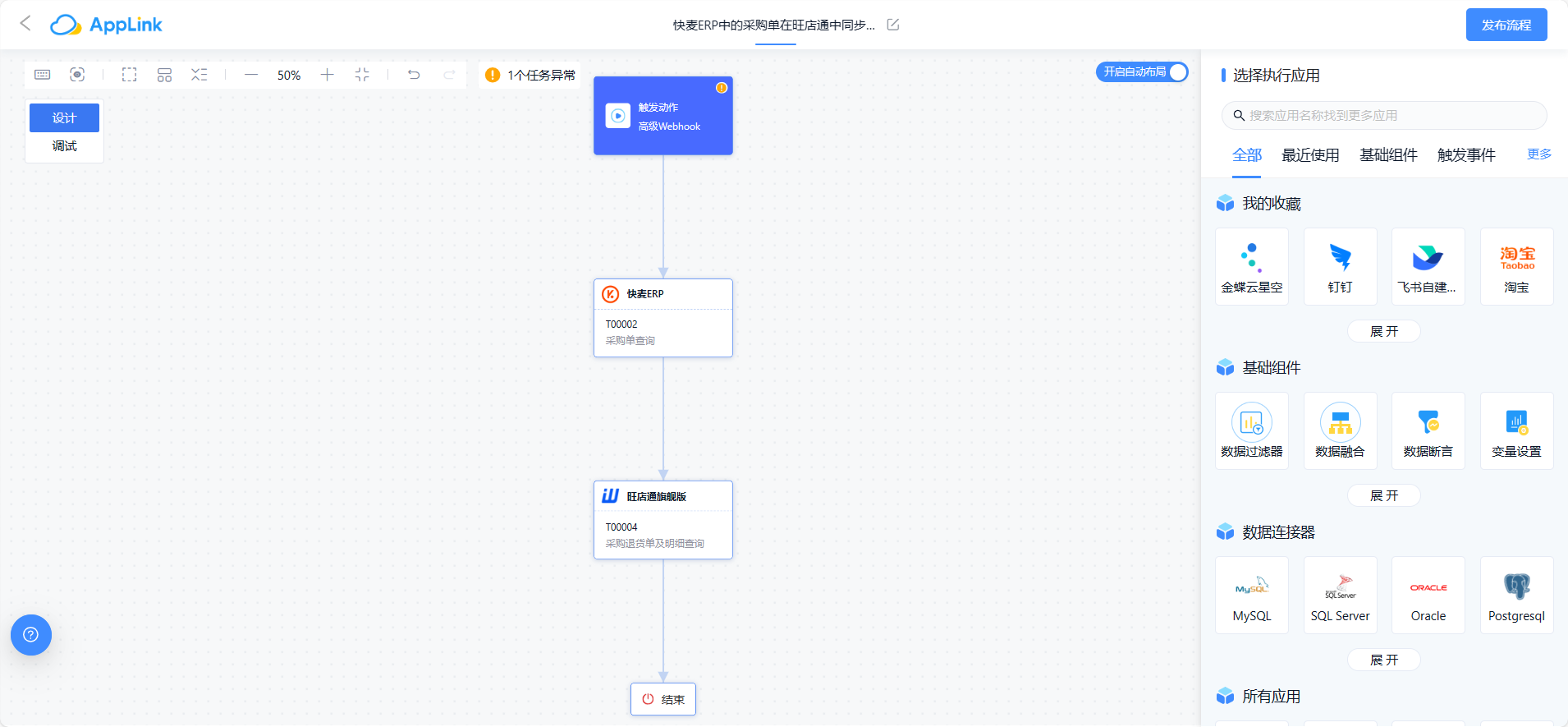Click the warning badge on trigger node
This screenshot has height=727, width=1568.
point(722,88)
